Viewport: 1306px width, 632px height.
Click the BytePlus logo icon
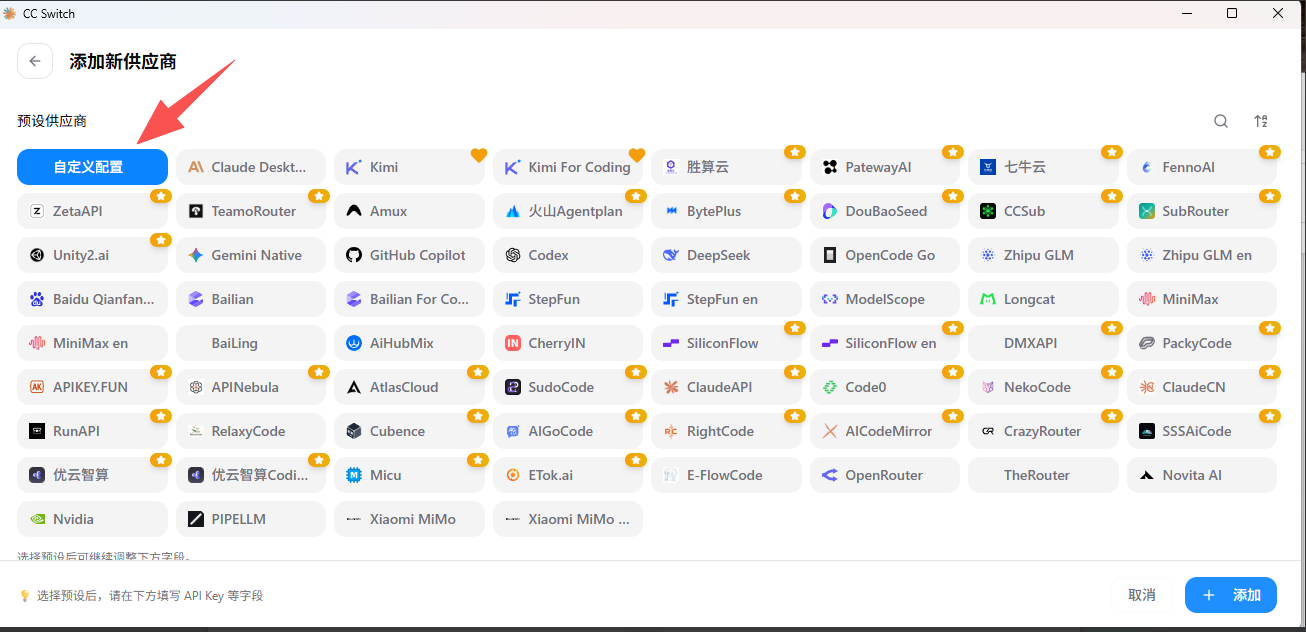(x=671, y=211)
